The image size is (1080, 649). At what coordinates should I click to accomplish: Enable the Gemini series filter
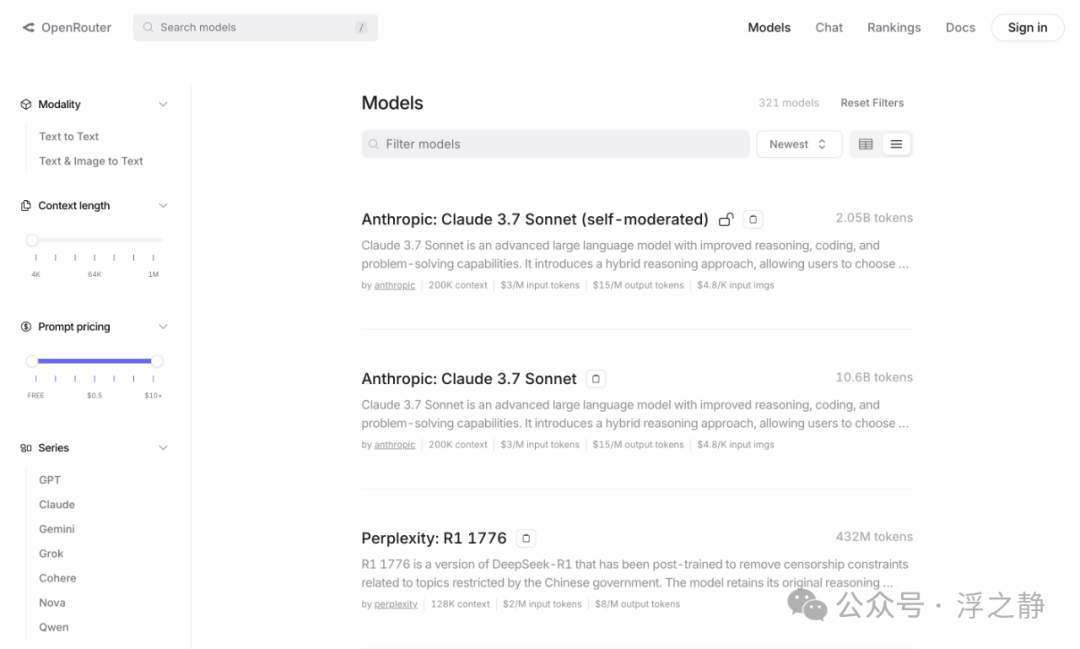pyautogui.click(x=57, y=529)
